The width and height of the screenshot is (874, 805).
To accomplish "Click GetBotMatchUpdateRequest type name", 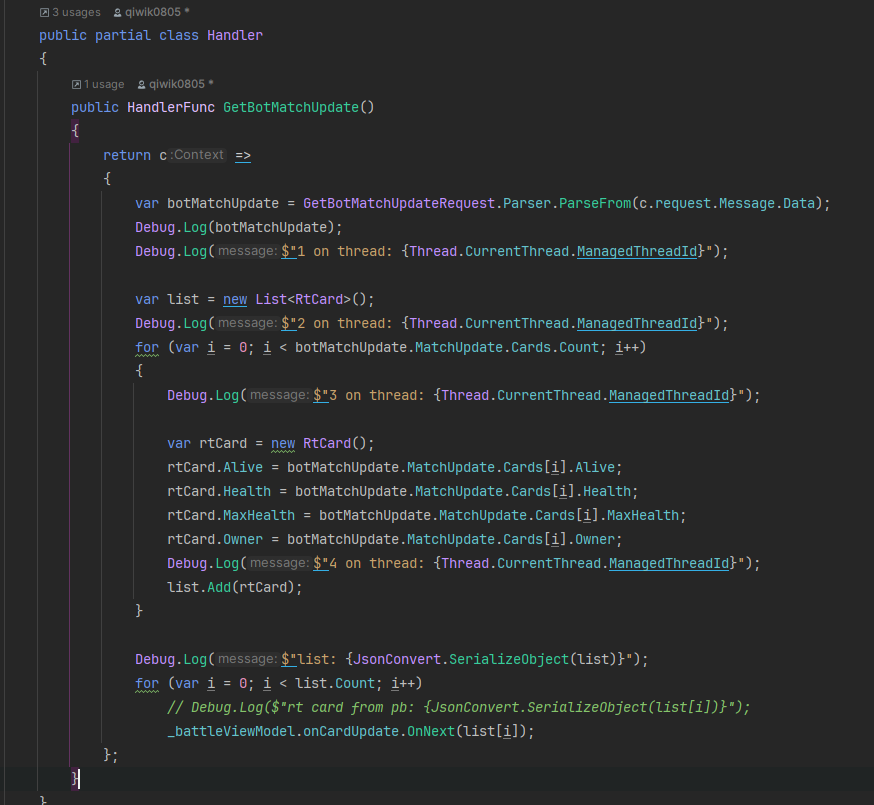I will 399,203.
